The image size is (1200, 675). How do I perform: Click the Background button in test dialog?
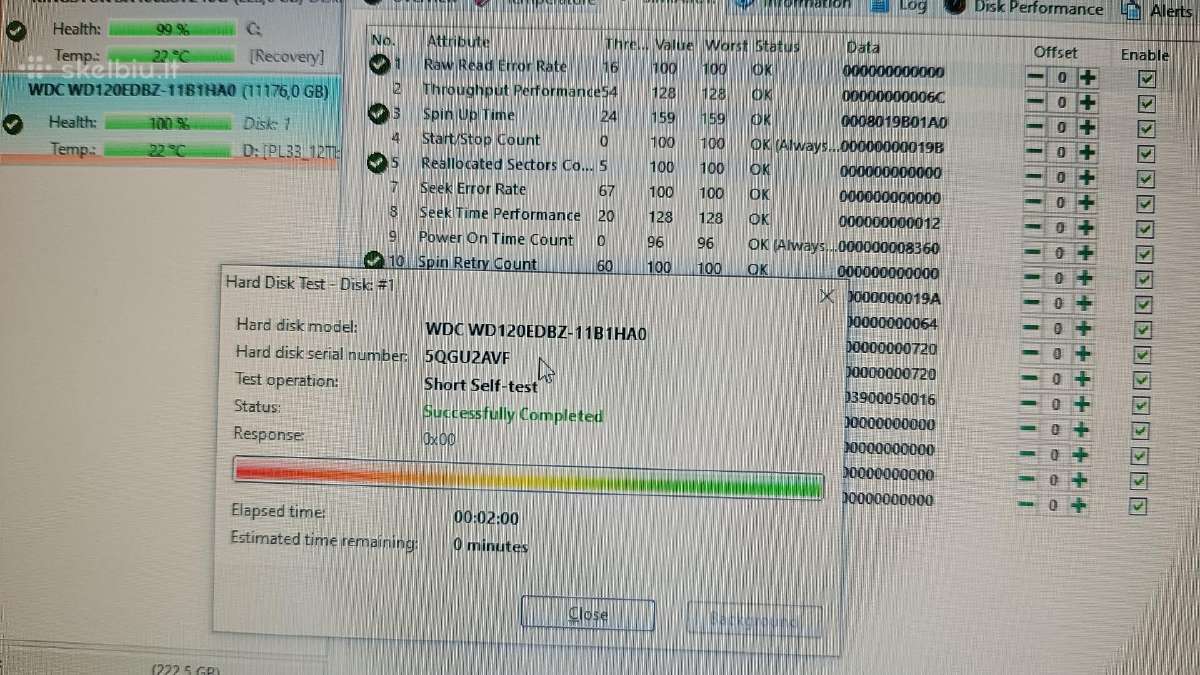(754, 621)
